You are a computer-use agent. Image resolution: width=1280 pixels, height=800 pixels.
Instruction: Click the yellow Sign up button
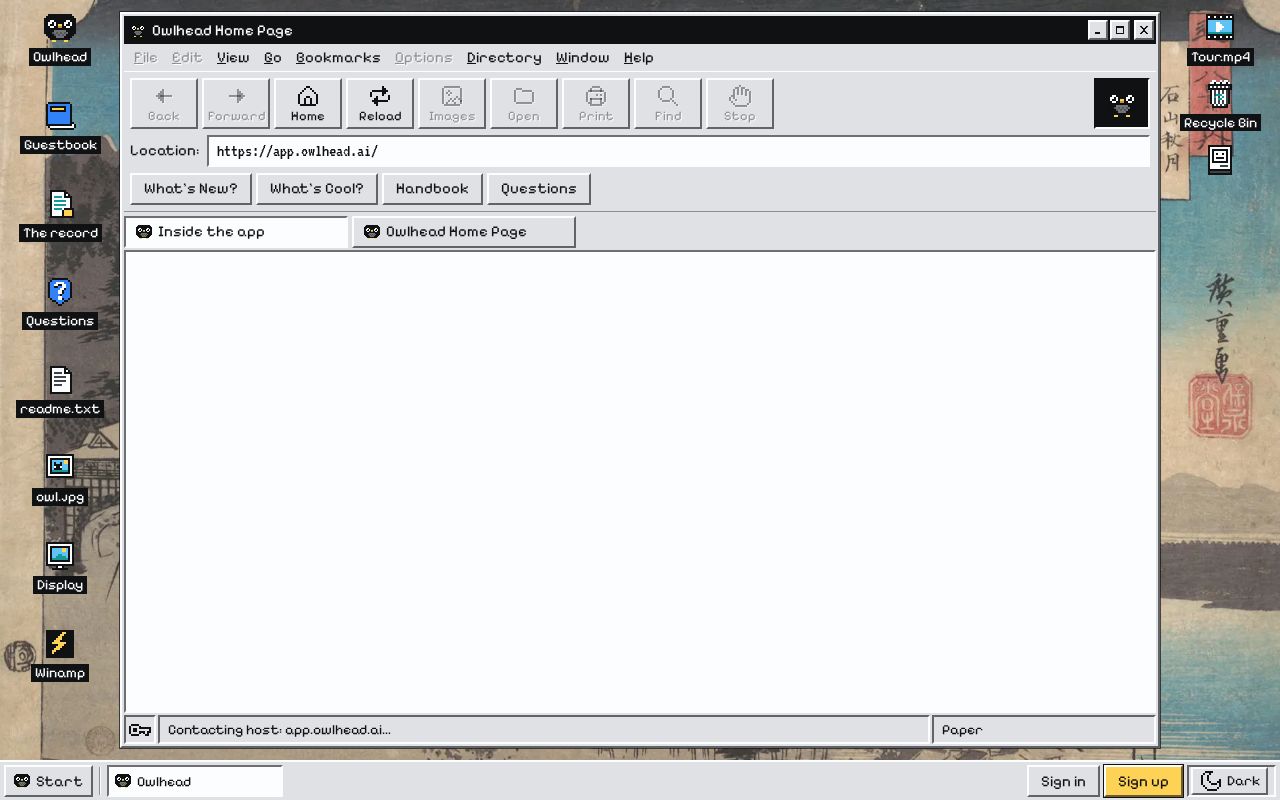pos(1143,781)
